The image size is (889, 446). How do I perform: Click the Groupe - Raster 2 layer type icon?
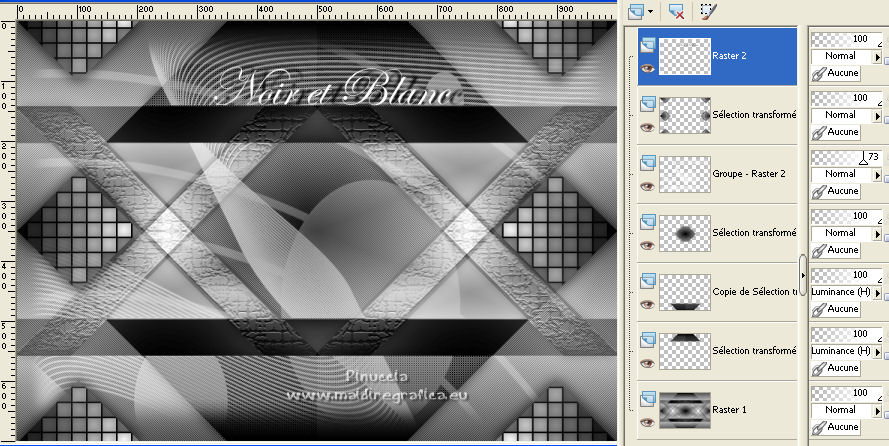coord(647,163)
